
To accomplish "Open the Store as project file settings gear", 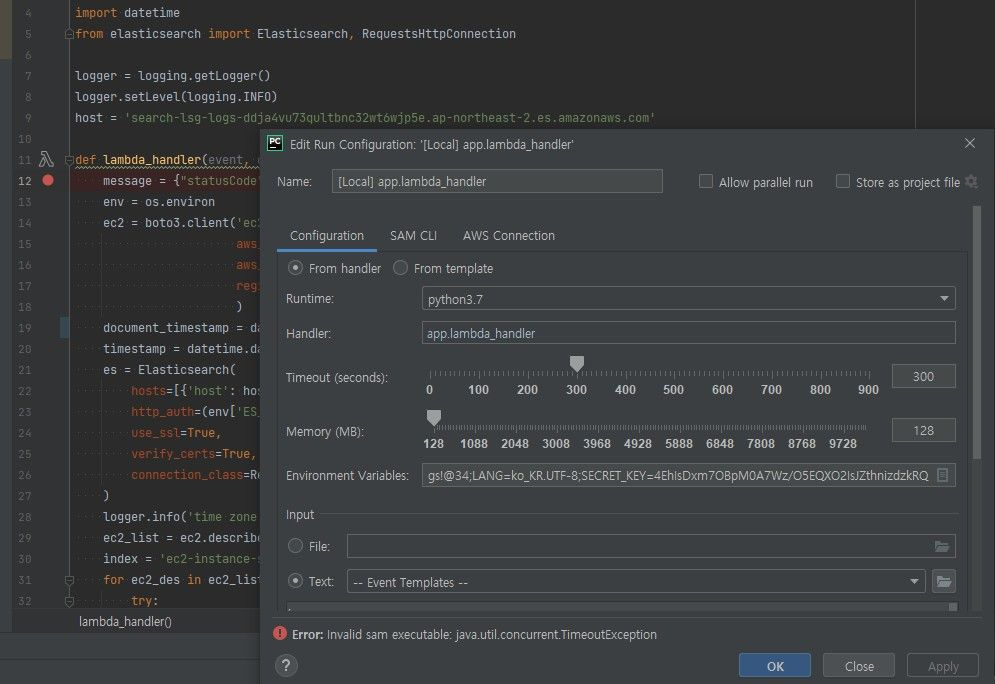I will tap(971, 181).
